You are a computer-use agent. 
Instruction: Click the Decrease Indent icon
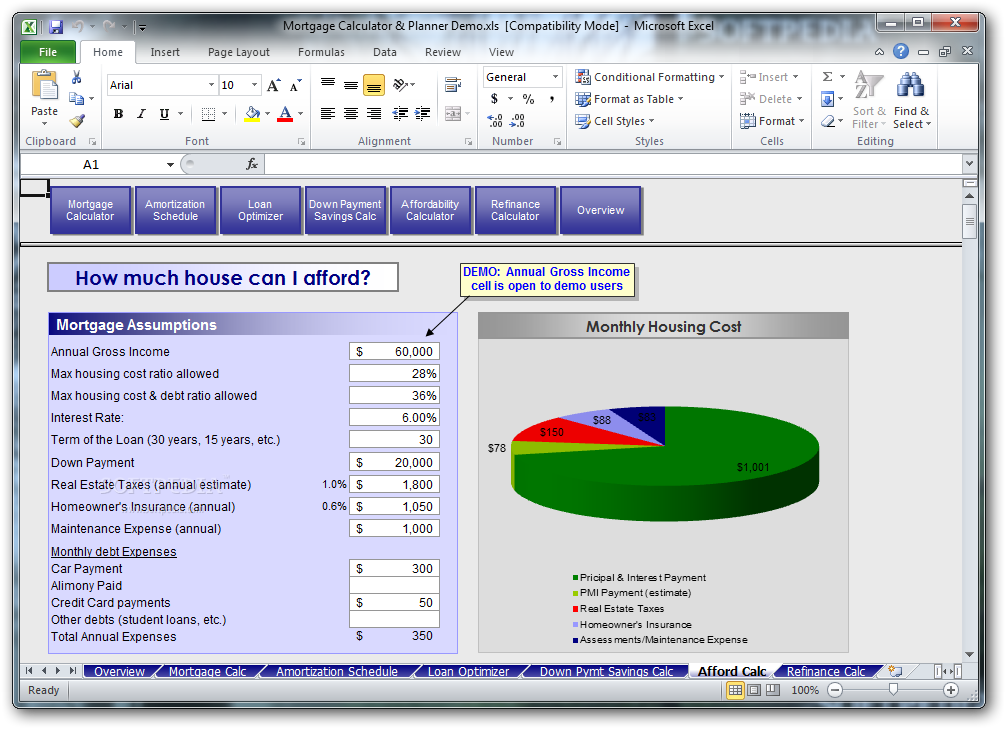point(400,114)
